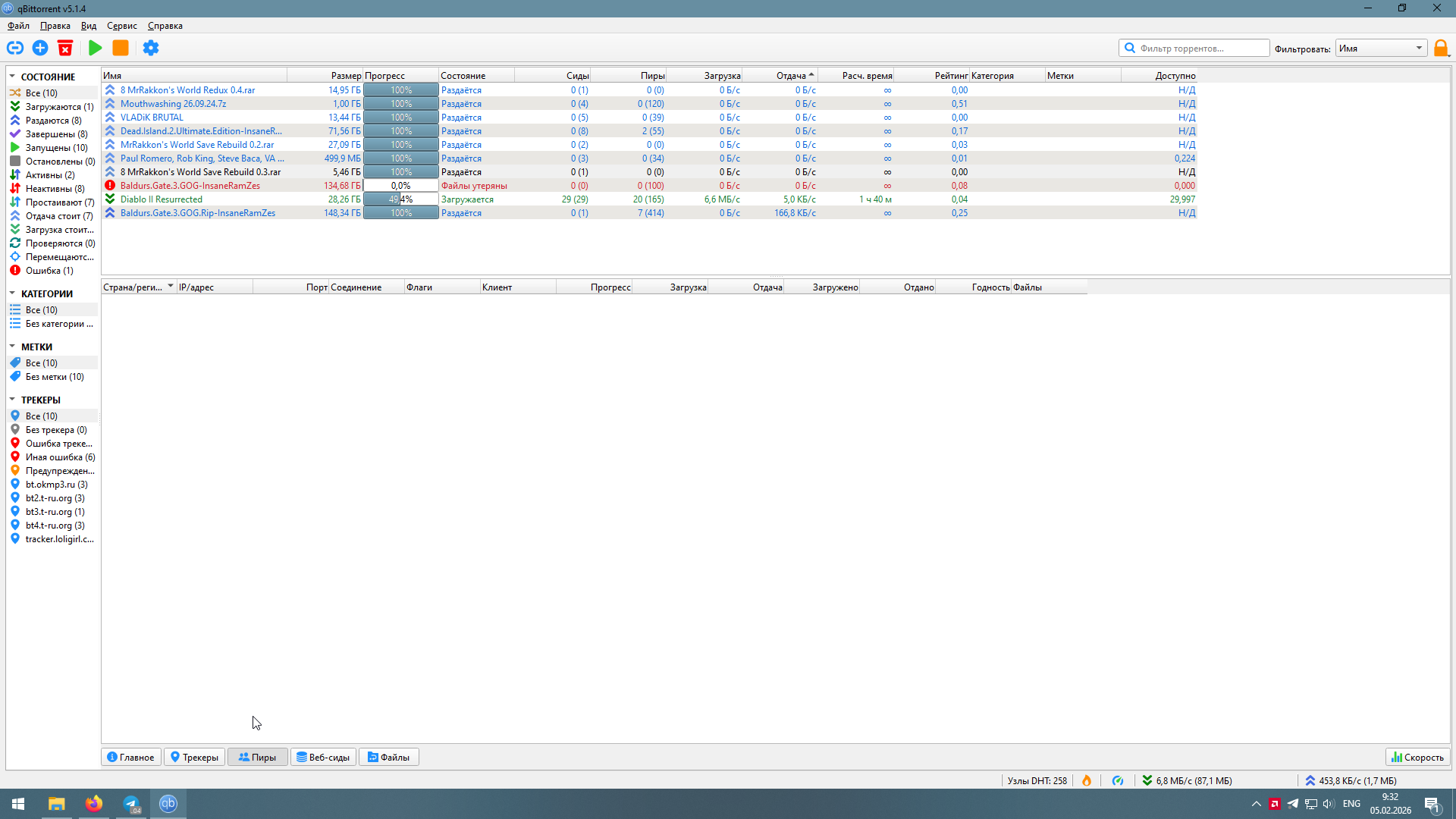Viewport: 1456px width, 819px height.
Task: Switch to the Веб-сиды tab
Action: tap(324, 757)
